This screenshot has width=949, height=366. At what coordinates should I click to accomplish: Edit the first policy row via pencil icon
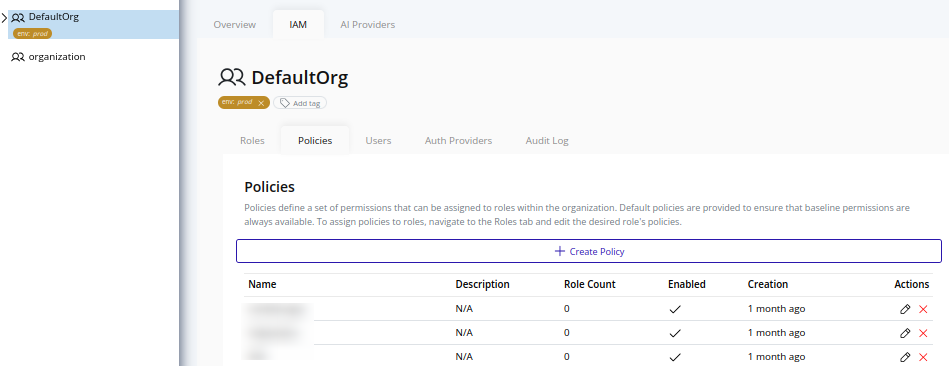tap(905, 309)
